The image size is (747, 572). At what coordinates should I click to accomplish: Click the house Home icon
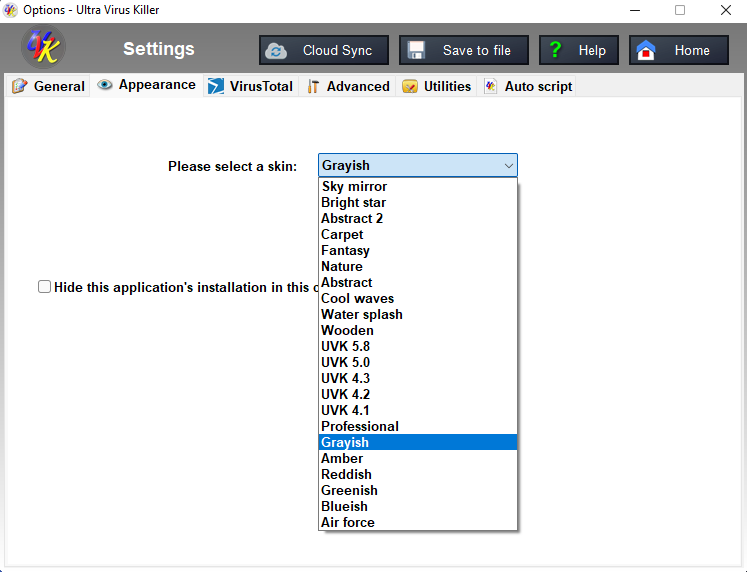[x=646, y=50]
